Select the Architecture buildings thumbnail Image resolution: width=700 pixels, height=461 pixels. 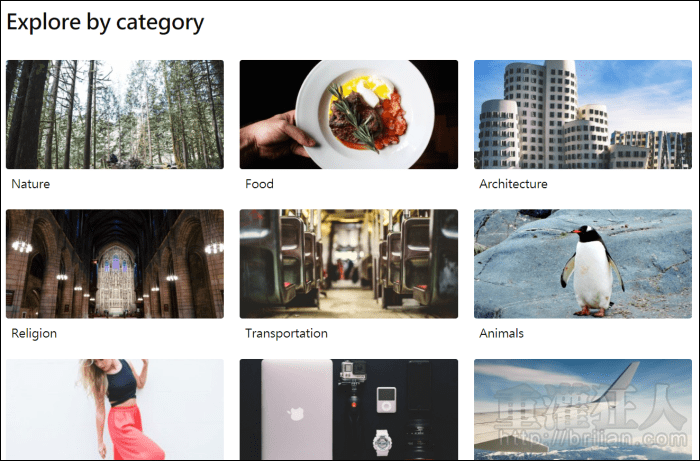click(x=583, y=114)
